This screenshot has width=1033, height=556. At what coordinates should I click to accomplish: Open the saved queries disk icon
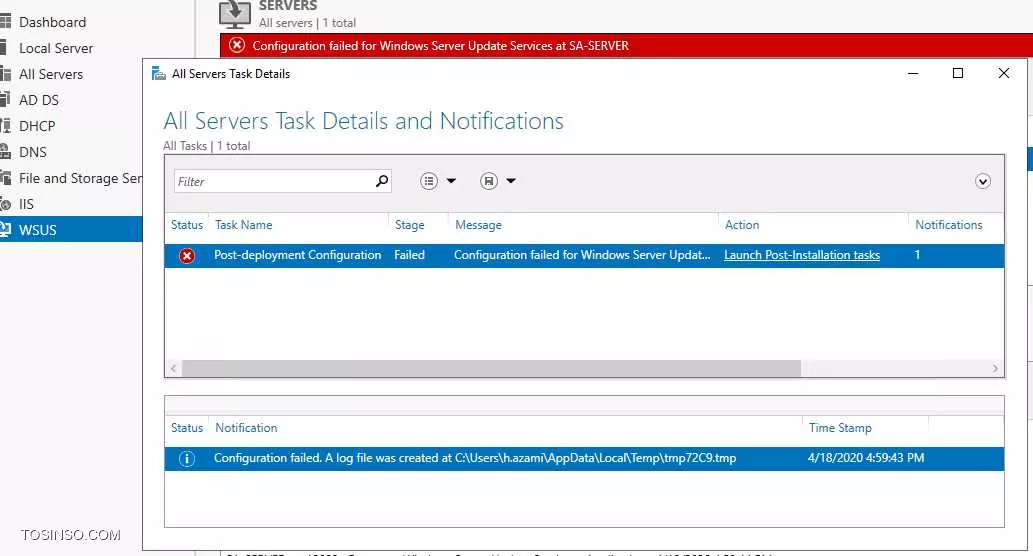489,181
